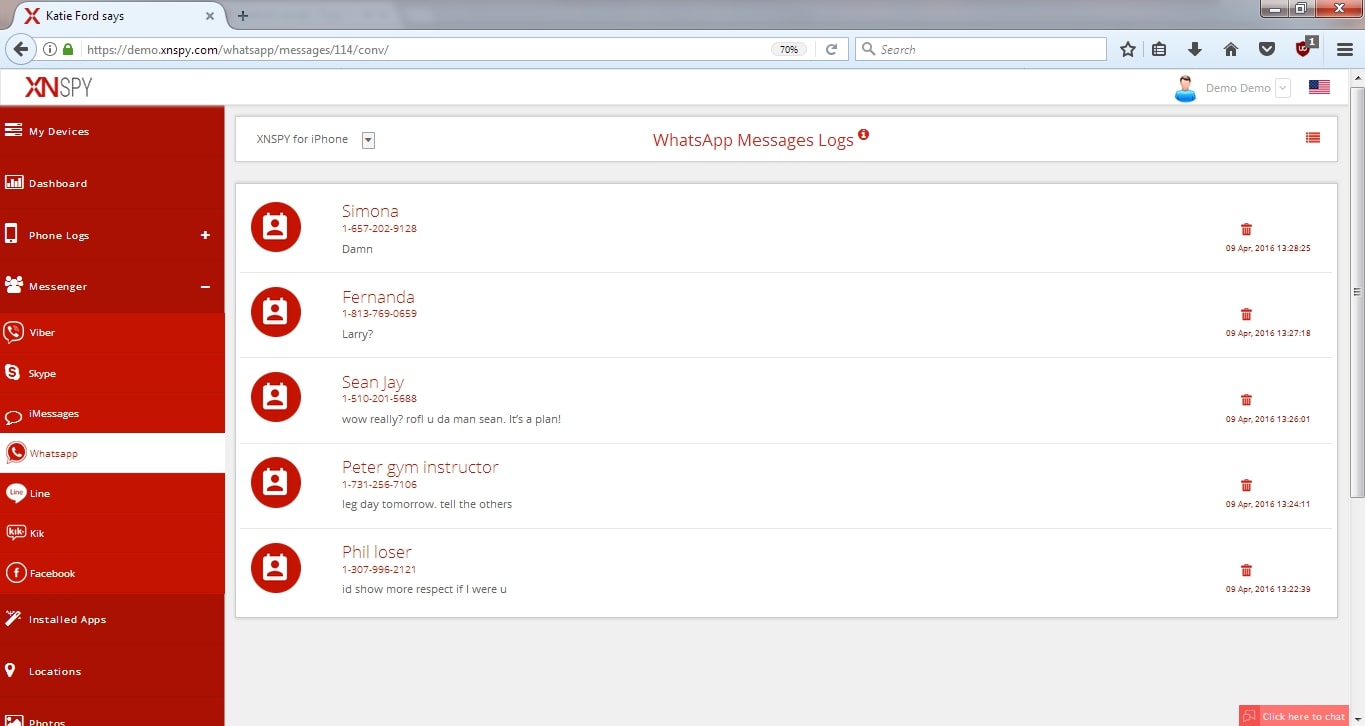Close the Katie Ford says tab

coord(210,16)
